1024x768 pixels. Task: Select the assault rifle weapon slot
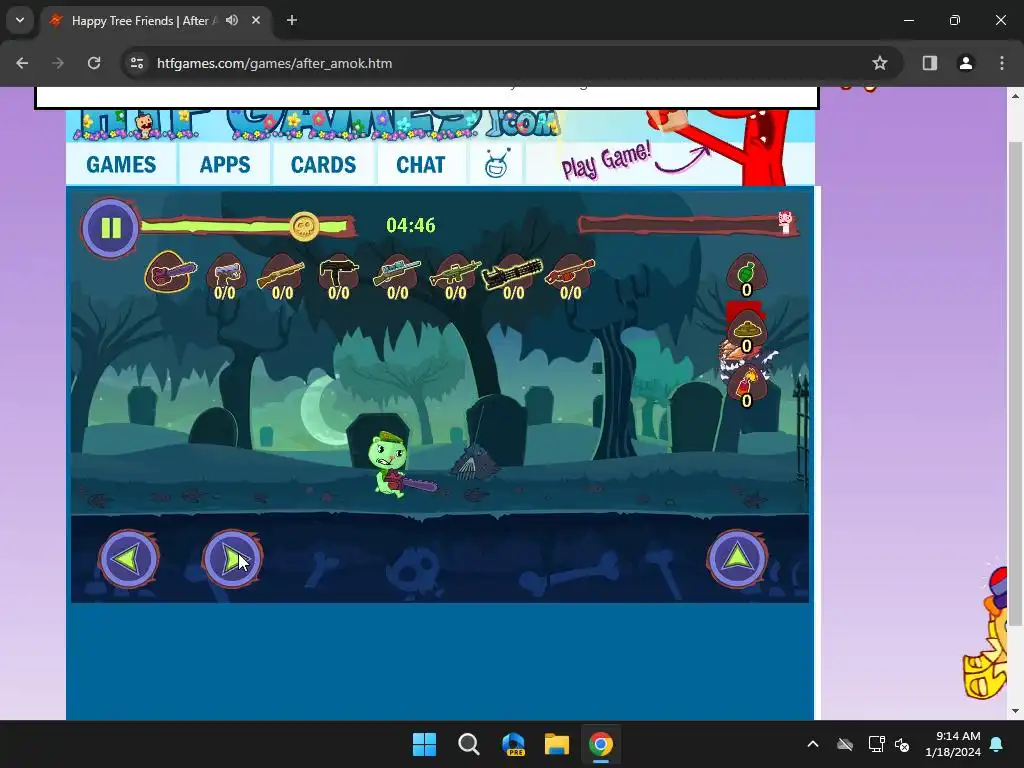pyautogui.click(x=455, y=276)
